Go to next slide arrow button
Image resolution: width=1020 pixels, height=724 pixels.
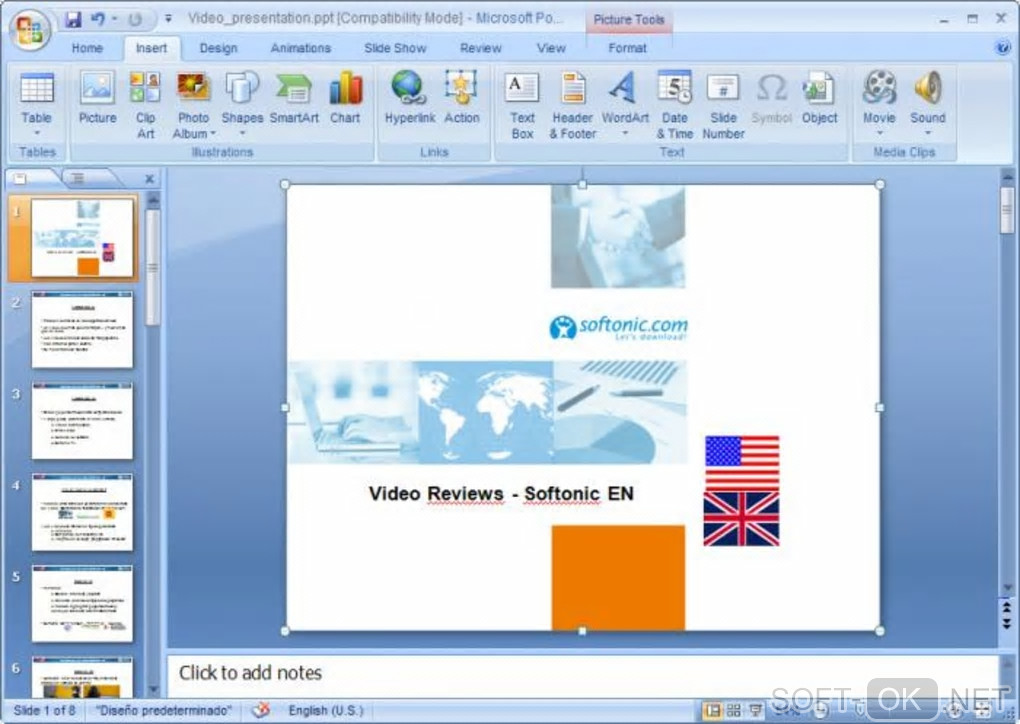click(1006, 623)
